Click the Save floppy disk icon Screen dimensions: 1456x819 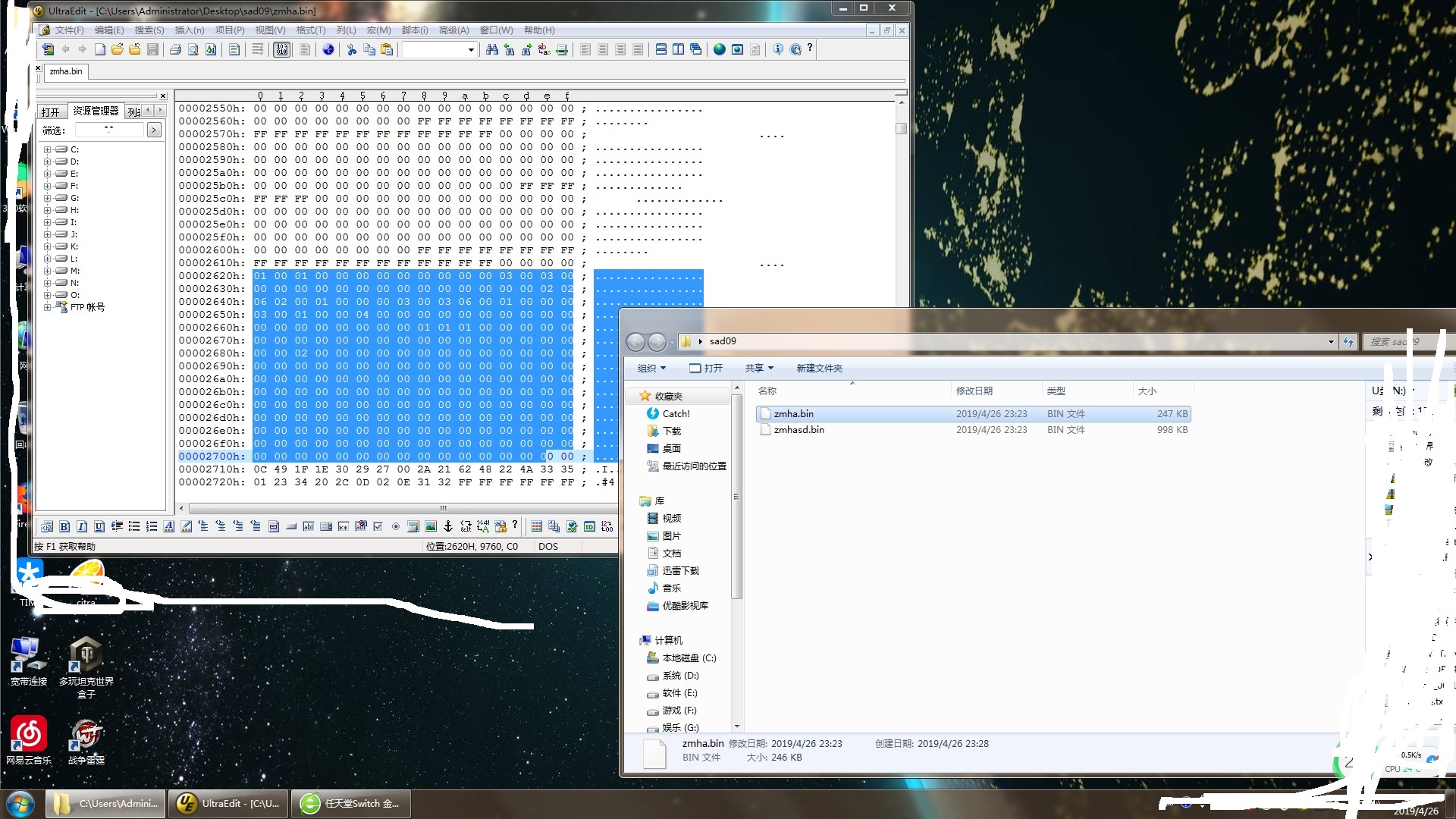click(x=152, y=49)
